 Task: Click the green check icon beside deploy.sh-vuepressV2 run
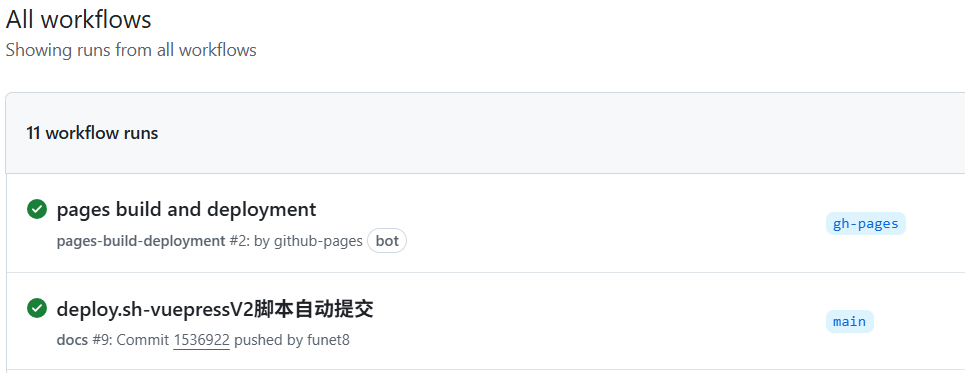(x=37, y=308)
